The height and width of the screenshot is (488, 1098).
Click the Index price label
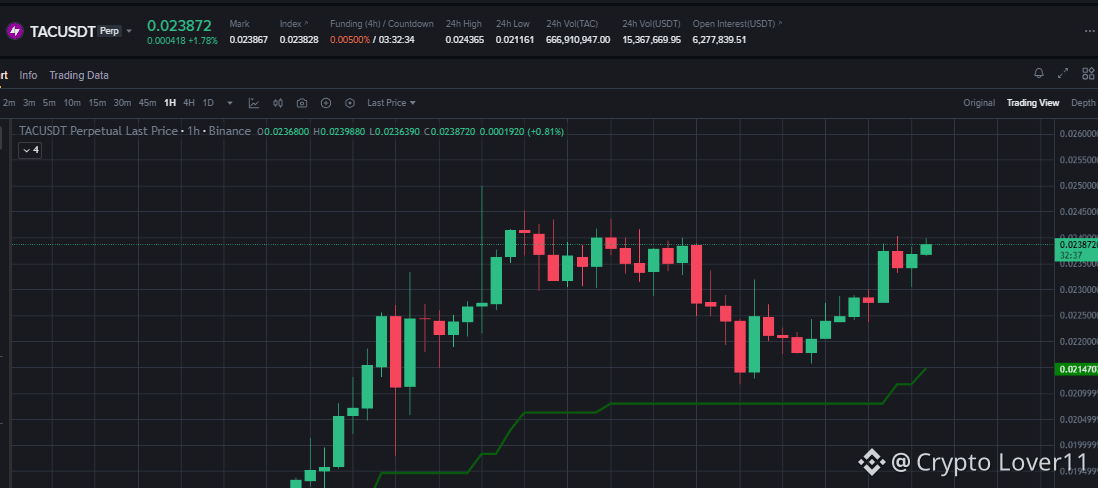pyautogui.click(x=293, y=24)
